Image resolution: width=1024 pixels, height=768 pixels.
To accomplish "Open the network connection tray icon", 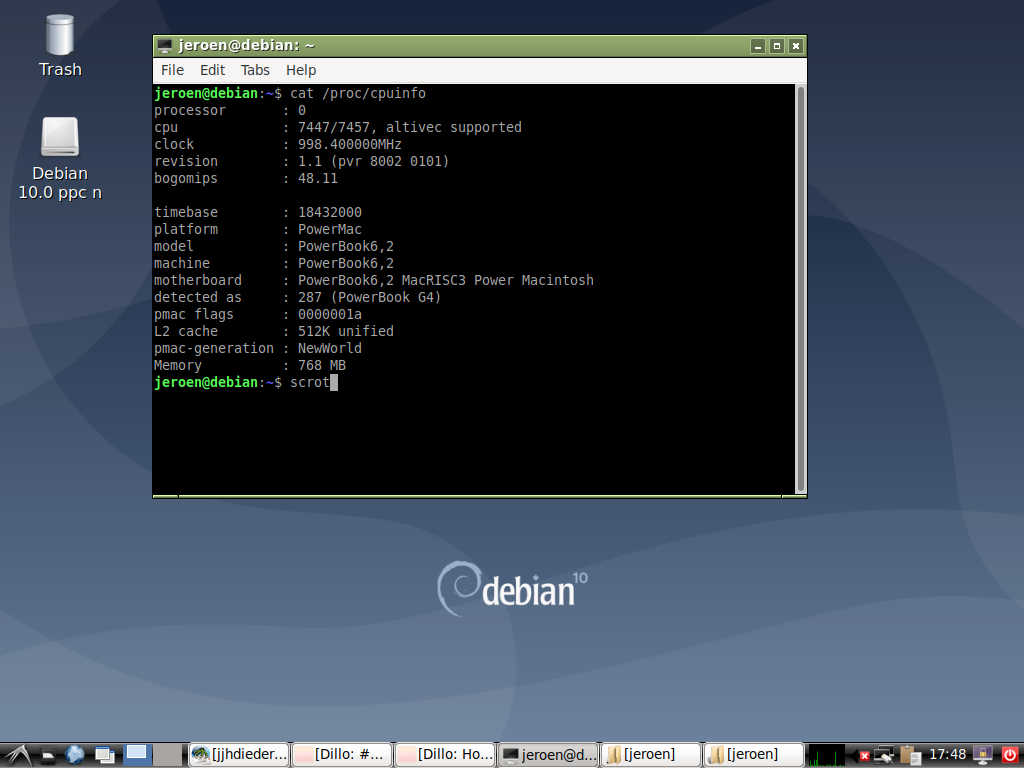I will pyautogui.click(x=884, y=756).
